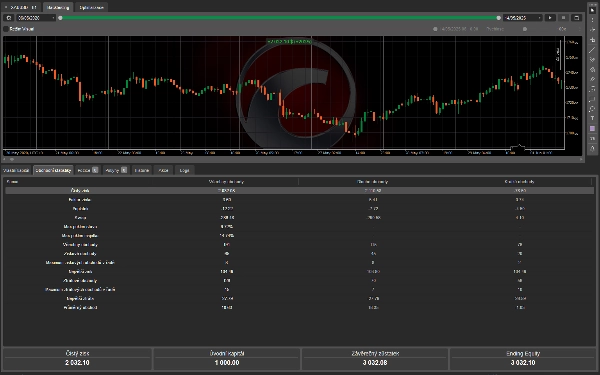Click the Ending Equity value 3 032.10
600x375 pixels.
coord(523,363)
